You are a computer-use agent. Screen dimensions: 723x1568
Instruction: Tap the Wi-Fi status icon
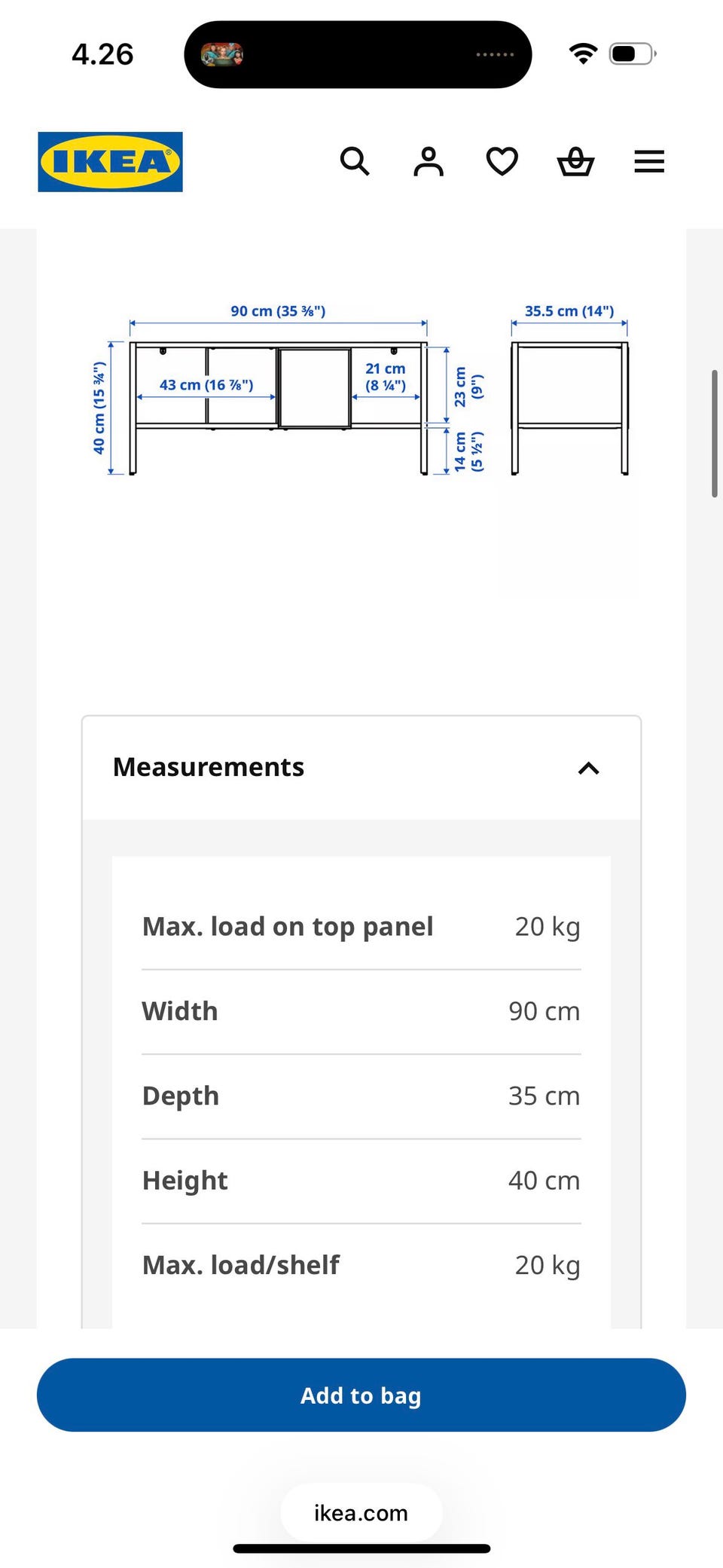[x=583, y=53]
